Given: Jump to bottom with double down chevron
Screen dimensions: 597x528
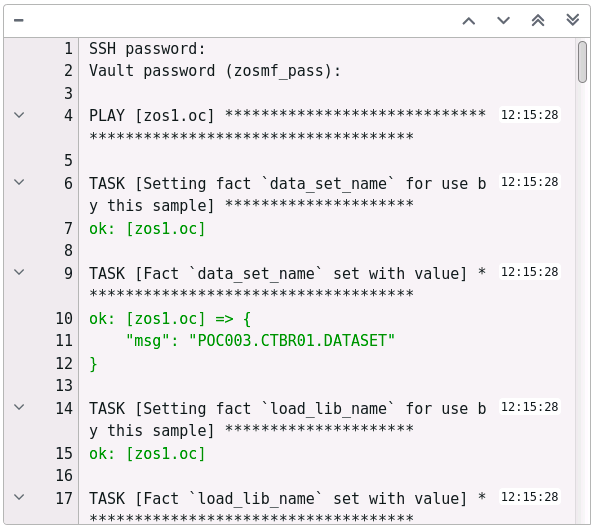Looking at the screenshot, I should point(572,20).
